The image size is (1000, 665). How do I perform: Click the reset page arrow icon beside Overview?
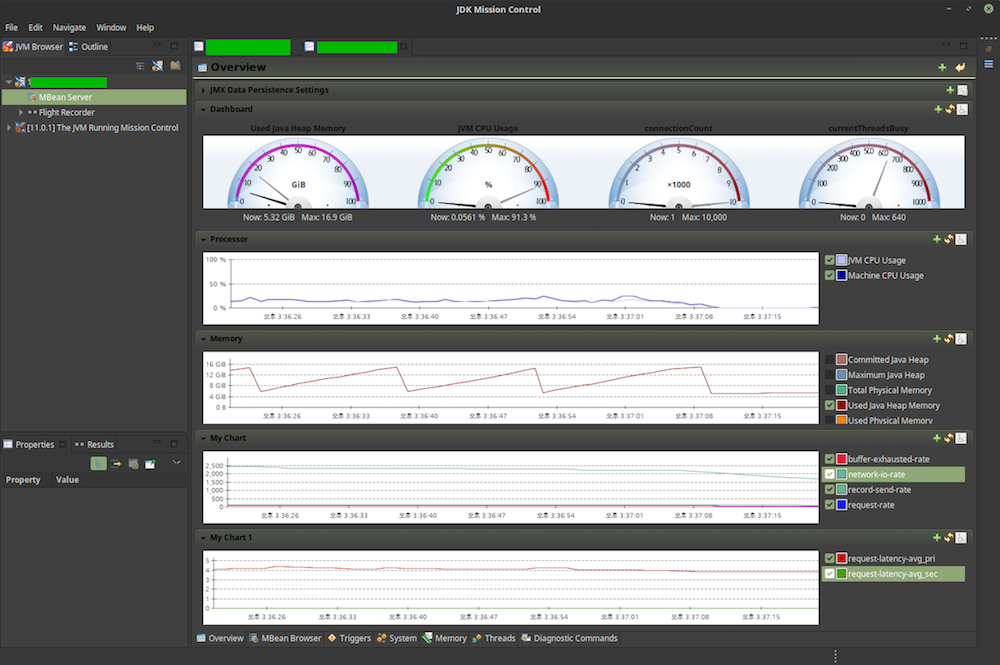pos(960,67)
